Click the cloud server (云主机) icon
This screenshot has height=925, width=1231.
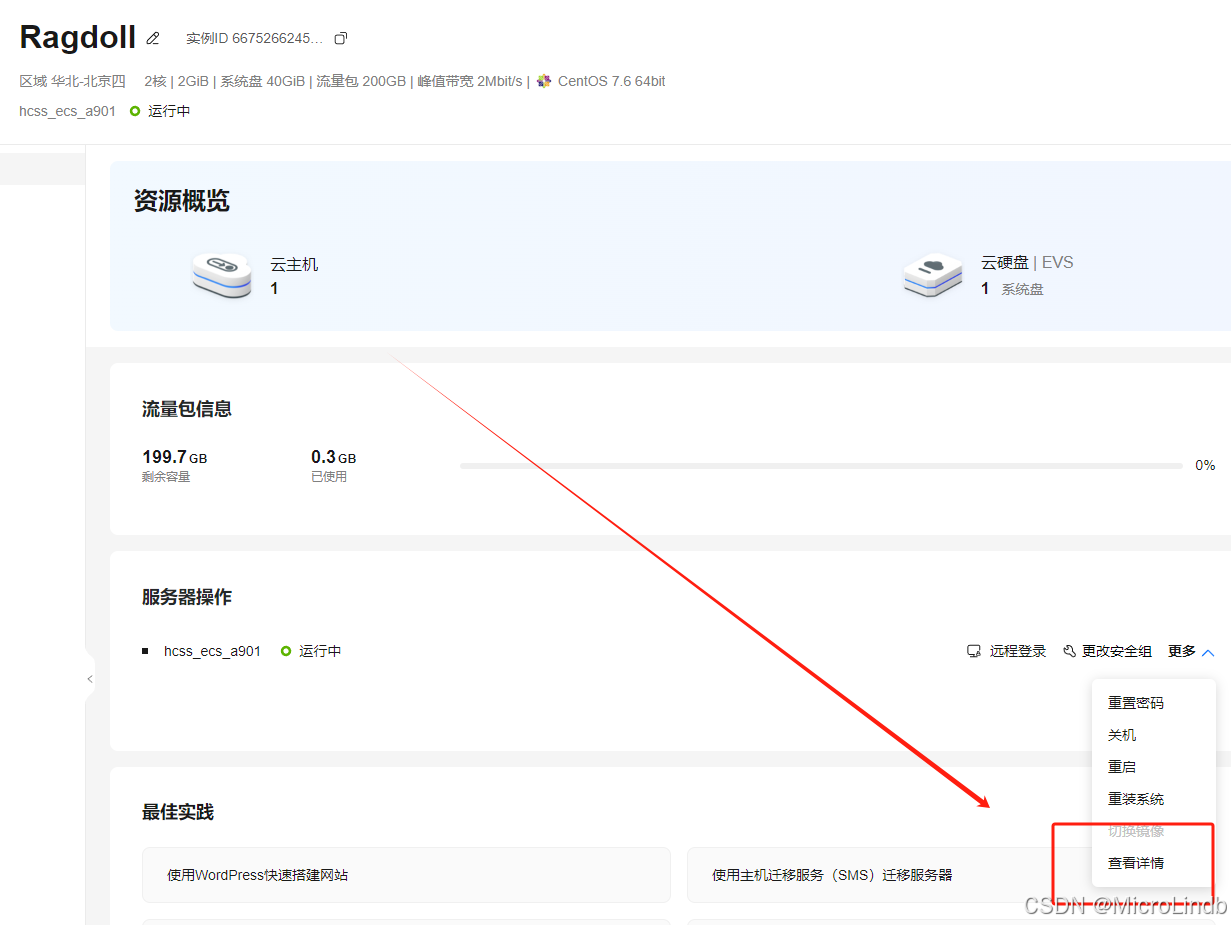tap(222, 276)
